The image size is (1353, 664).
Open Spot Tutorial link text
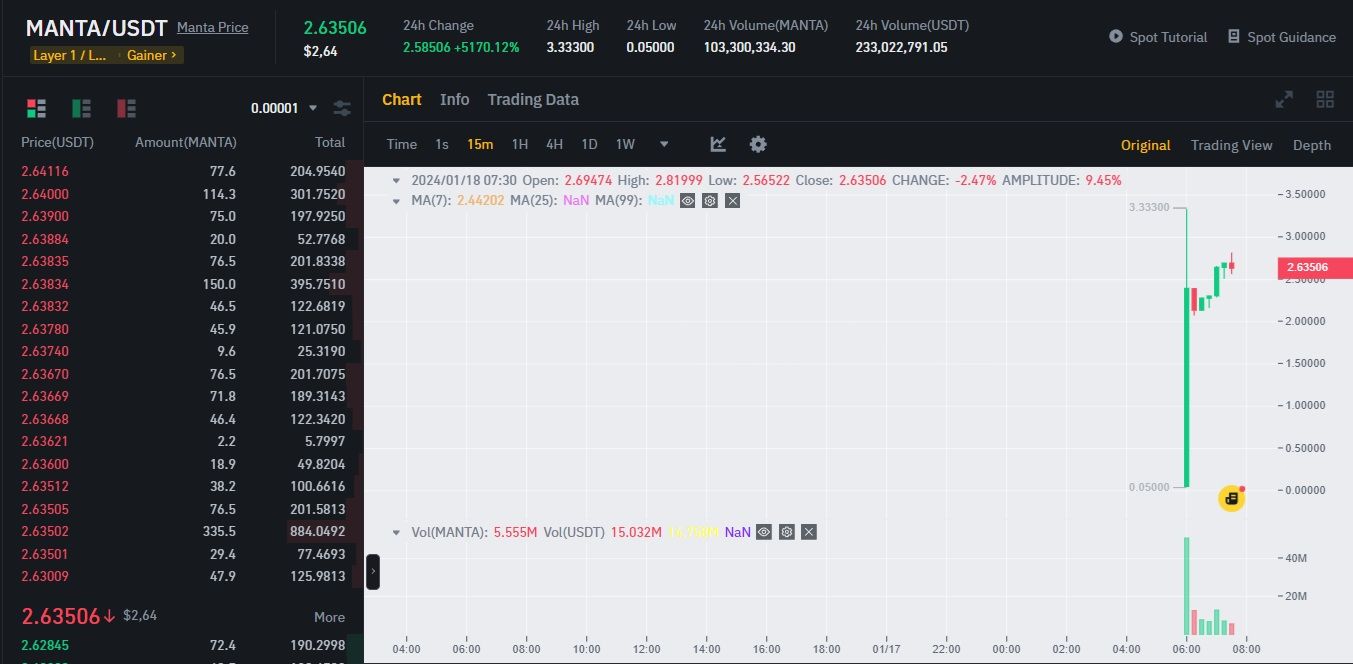(1168, 37)
